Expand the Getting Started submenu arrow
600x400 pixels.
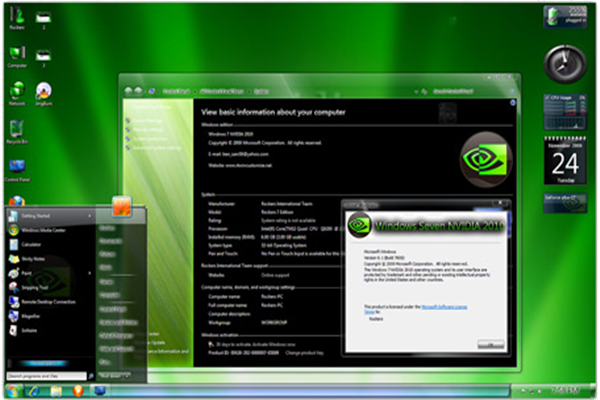[x=90, y=216]
